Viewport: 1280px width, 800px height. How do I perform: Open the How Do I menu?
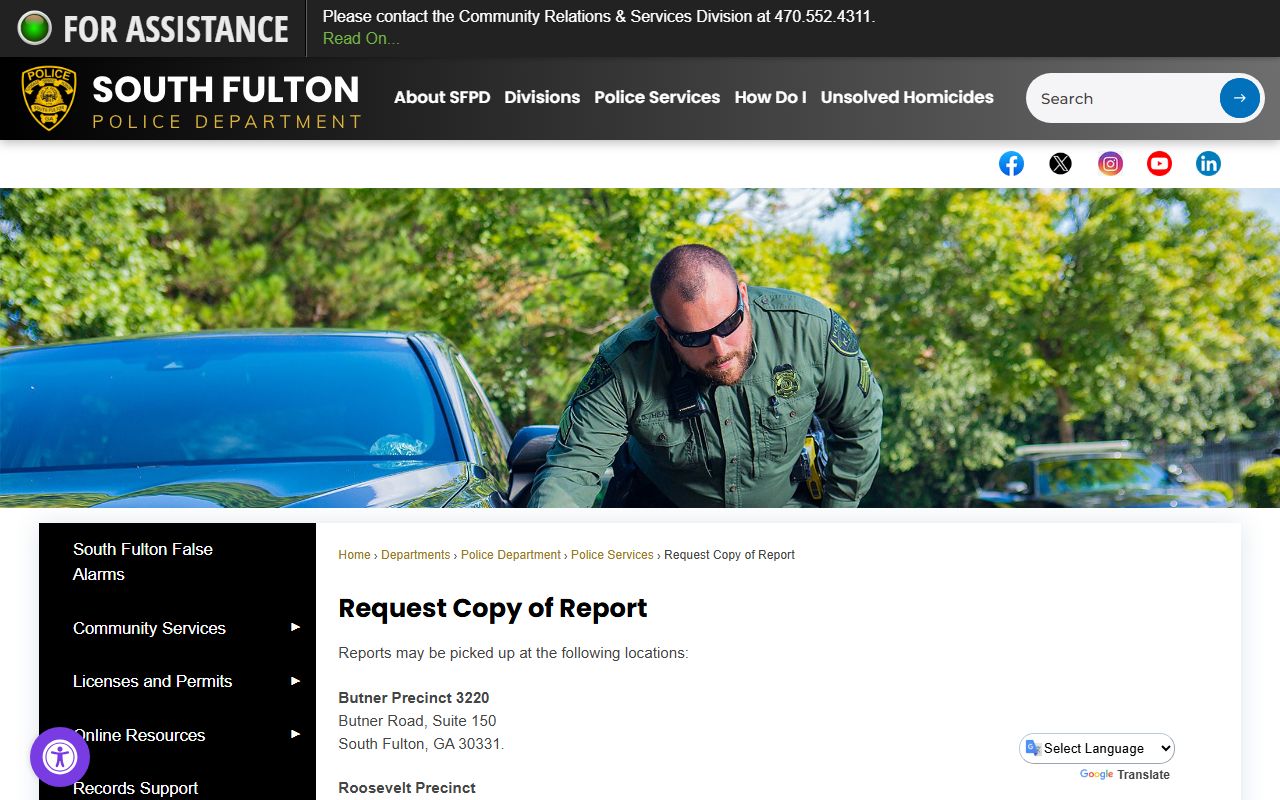[770, 97]
